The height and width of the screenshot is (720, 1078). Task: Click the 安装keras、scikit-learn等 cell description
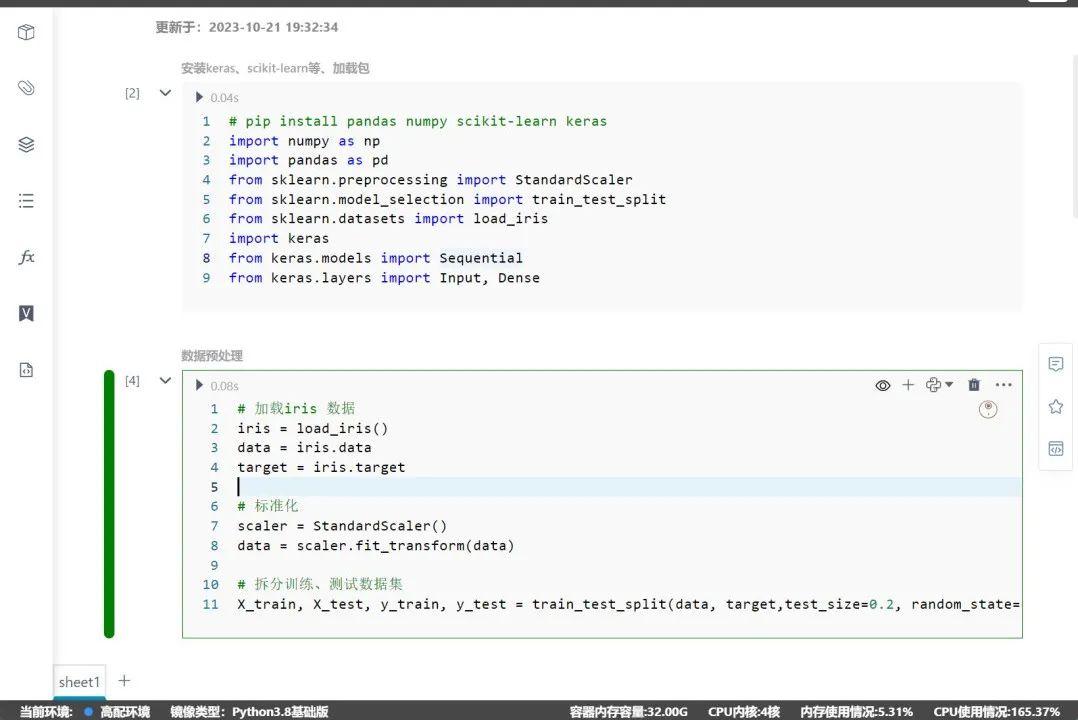(x=275, y=68)
